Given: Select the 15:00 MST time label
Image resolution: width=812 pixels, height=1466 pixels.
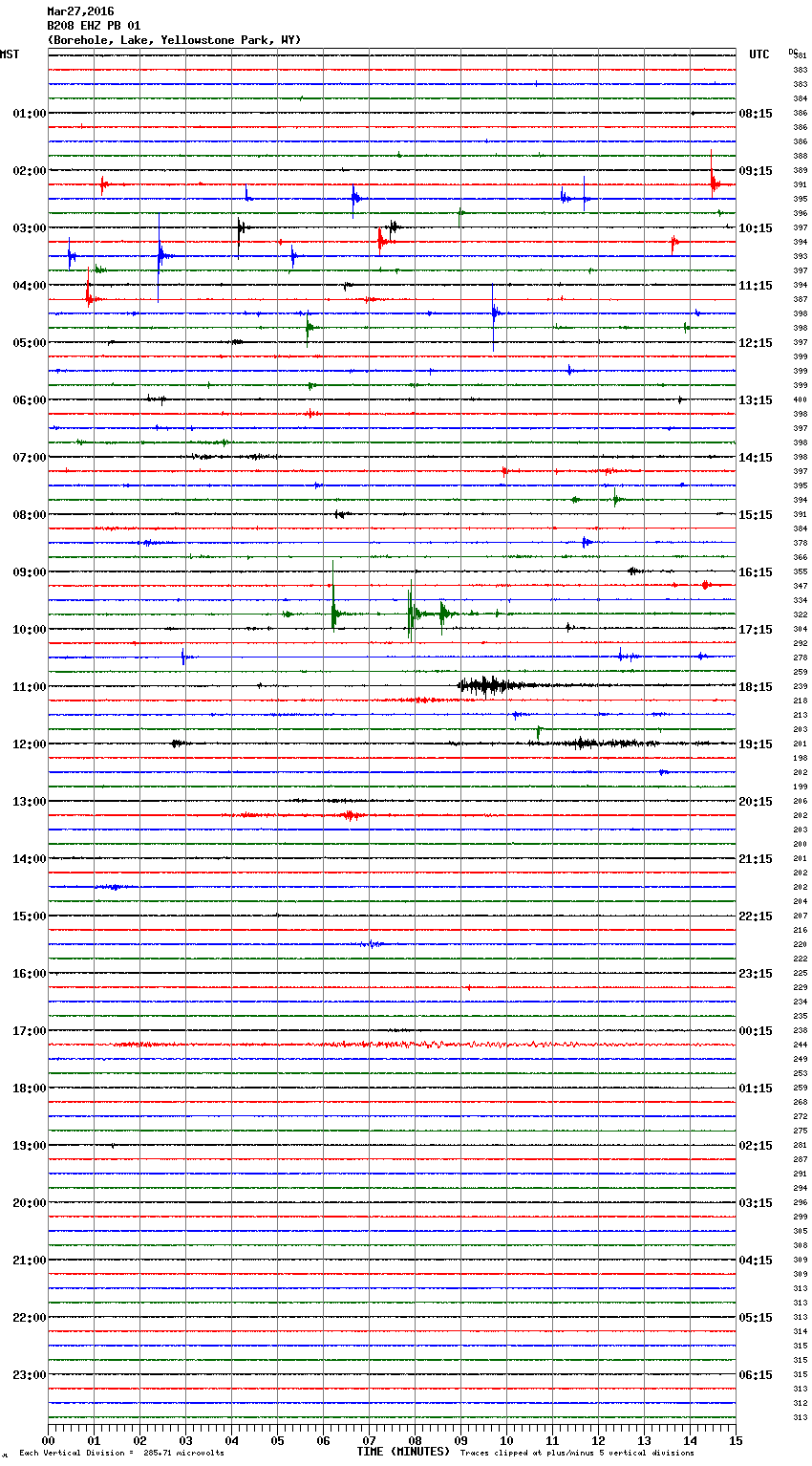Looking at the screenshot, I should point(29,916).
